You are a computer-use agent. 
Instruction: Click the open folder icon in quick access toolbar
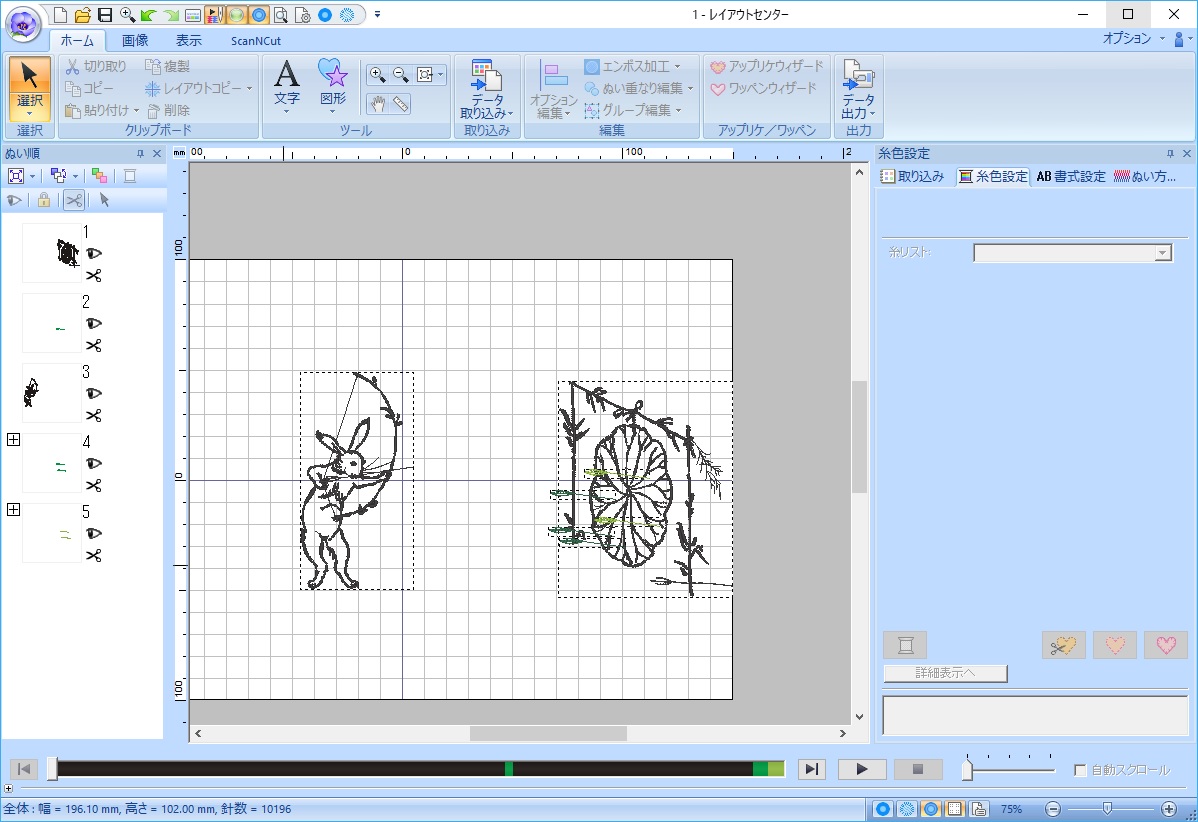coord(83,15)
